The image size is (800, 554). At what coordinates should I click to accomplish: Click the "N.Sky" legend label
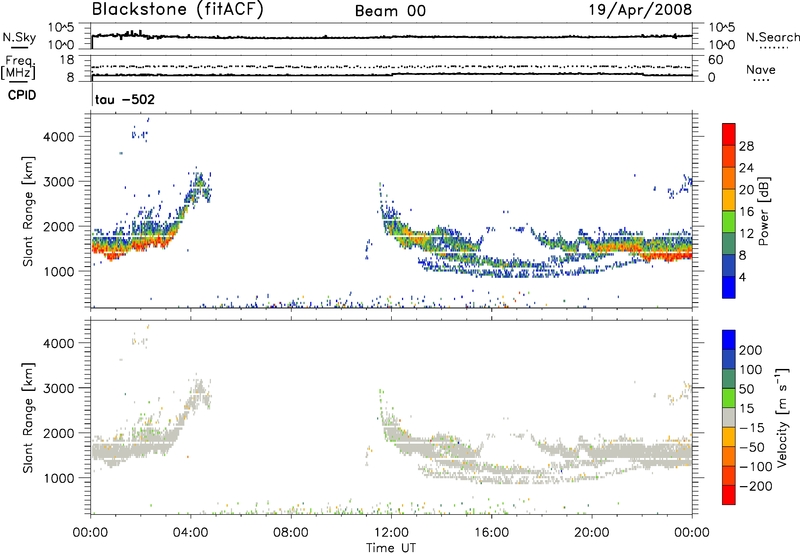tap(19, 37)
